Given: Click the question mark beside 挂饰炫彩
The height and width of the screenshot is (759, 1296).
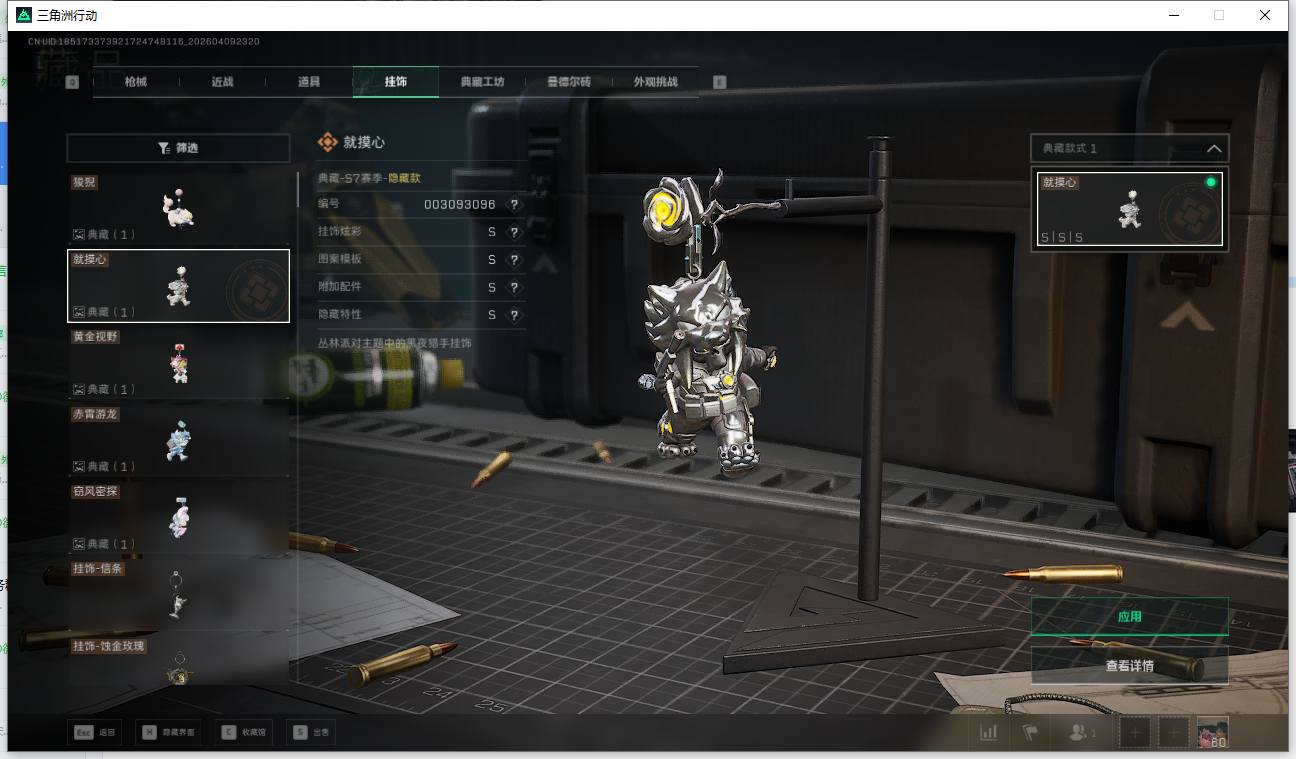Looking at the screenshot, I should pyautogui.click(x=514, y=232).
